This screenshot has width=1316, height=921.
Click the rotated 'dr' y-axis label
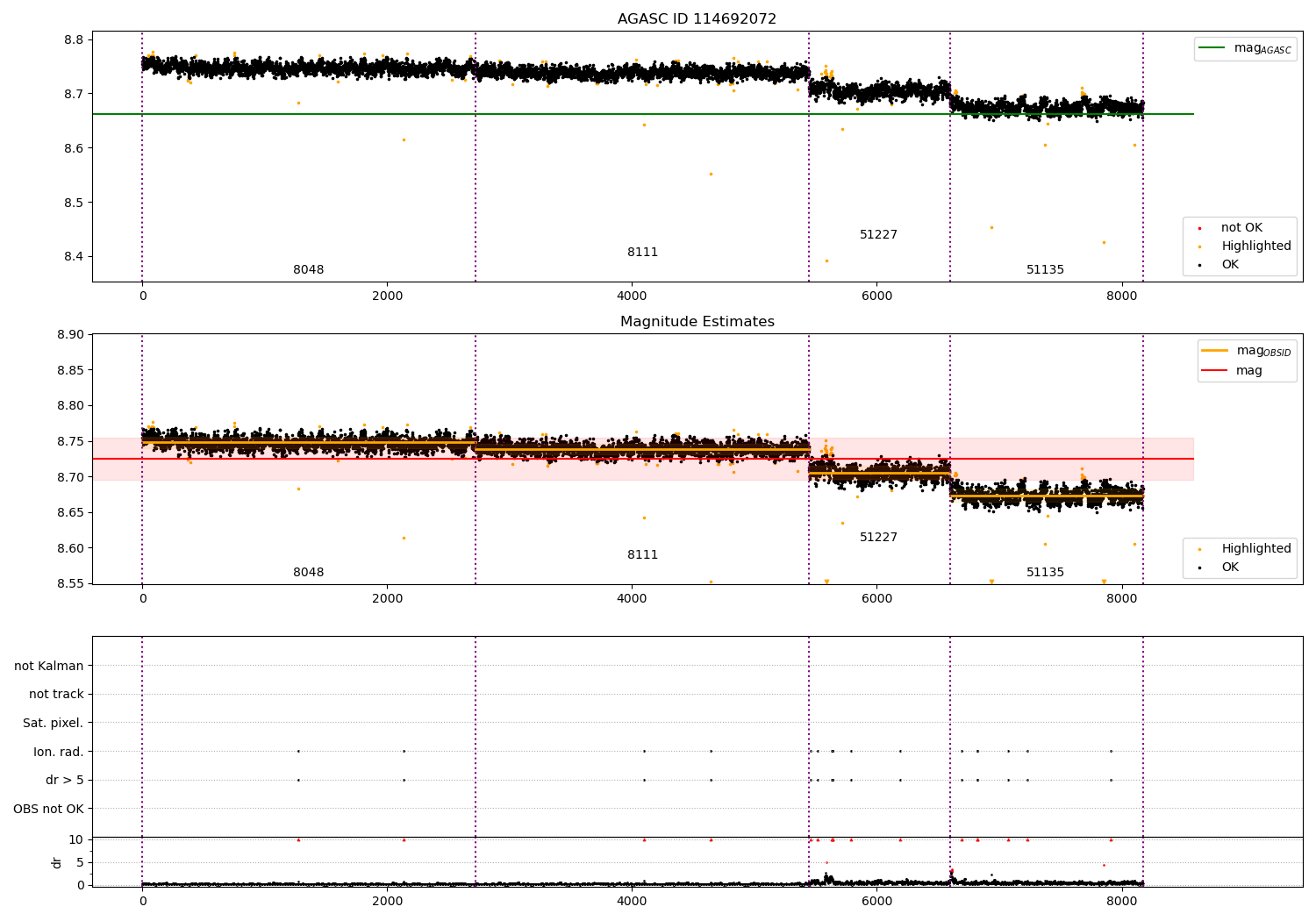point(57,862)
